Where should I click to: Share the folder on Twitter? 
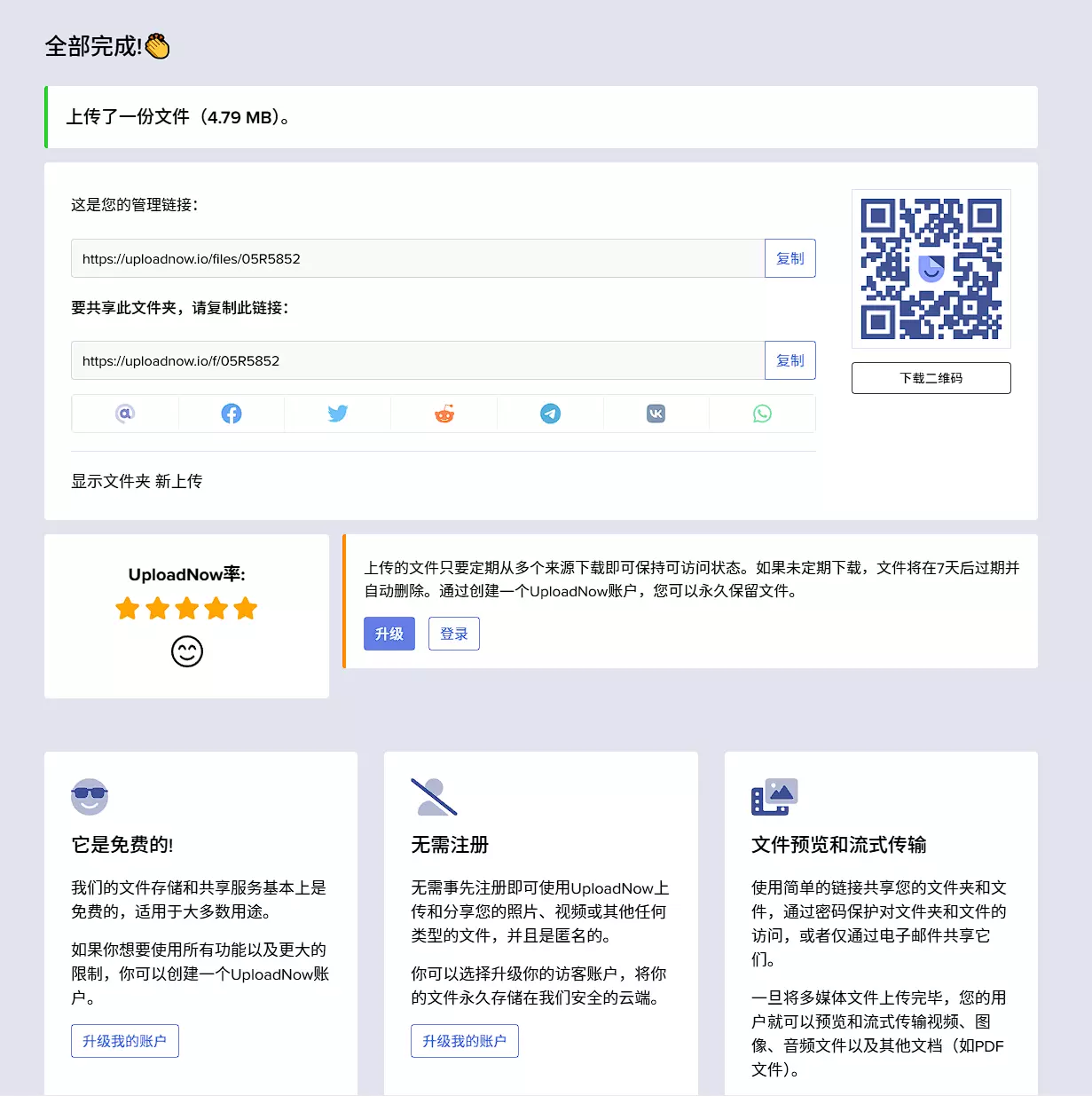[x=338, y=414]
